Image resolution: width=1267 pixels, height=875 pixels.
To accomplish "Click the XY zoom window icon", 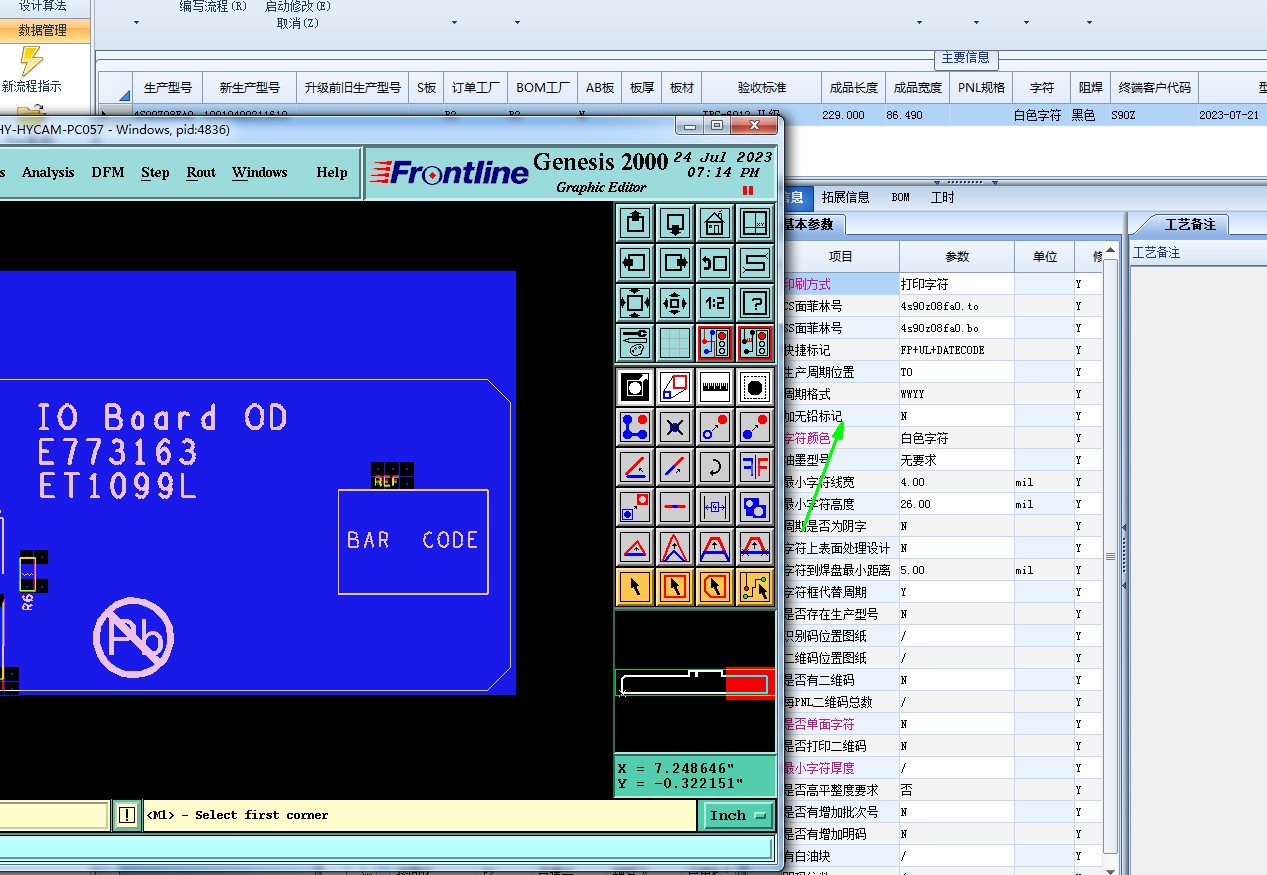I will (x=755, y=222).
